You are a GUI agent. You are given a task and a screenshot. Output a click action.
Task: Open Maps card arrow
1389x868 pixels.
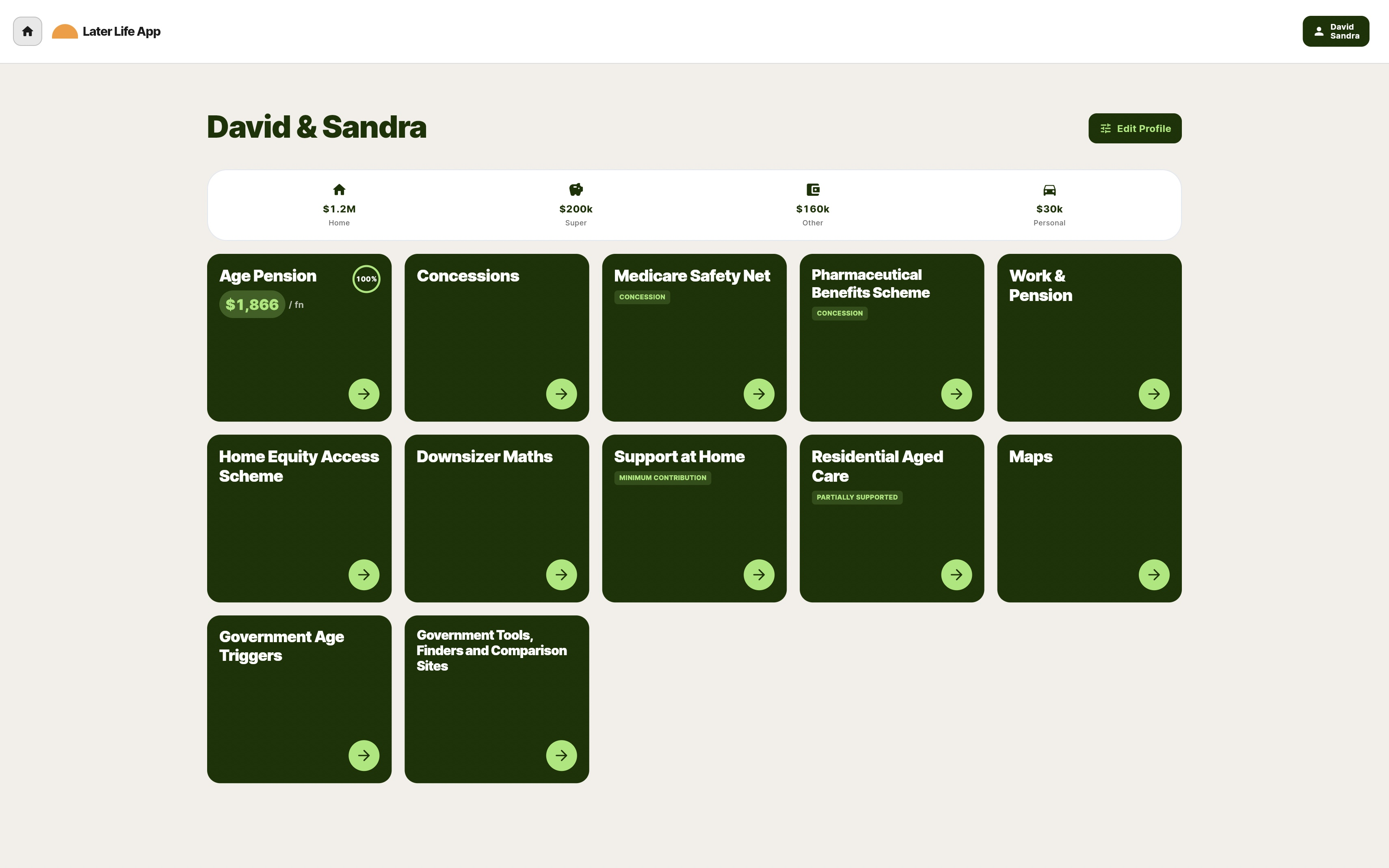point(1154,575)
